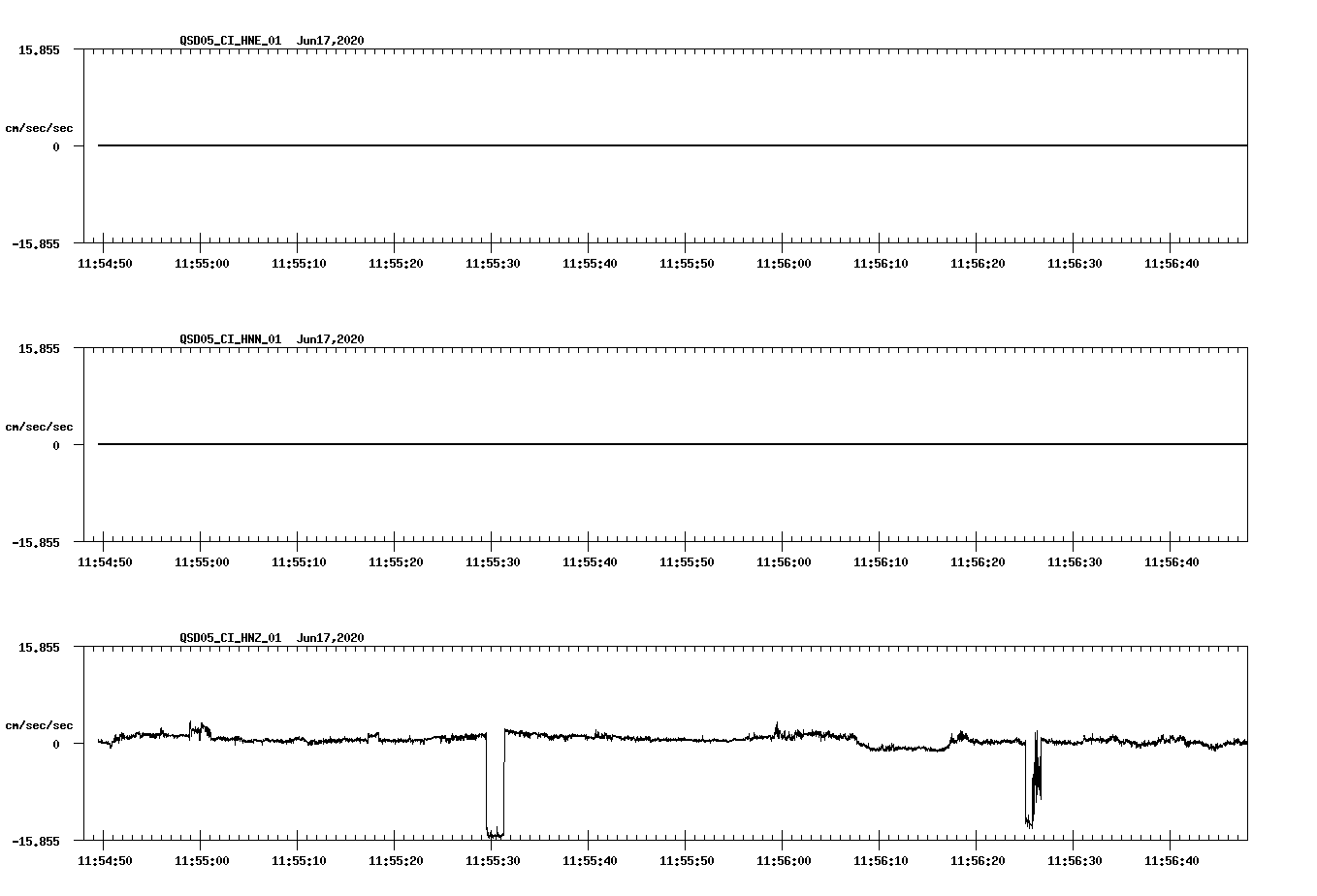Click 11:56:20 time label under HNE plot
The image size is (1317, 896).
tap(978, 264)
